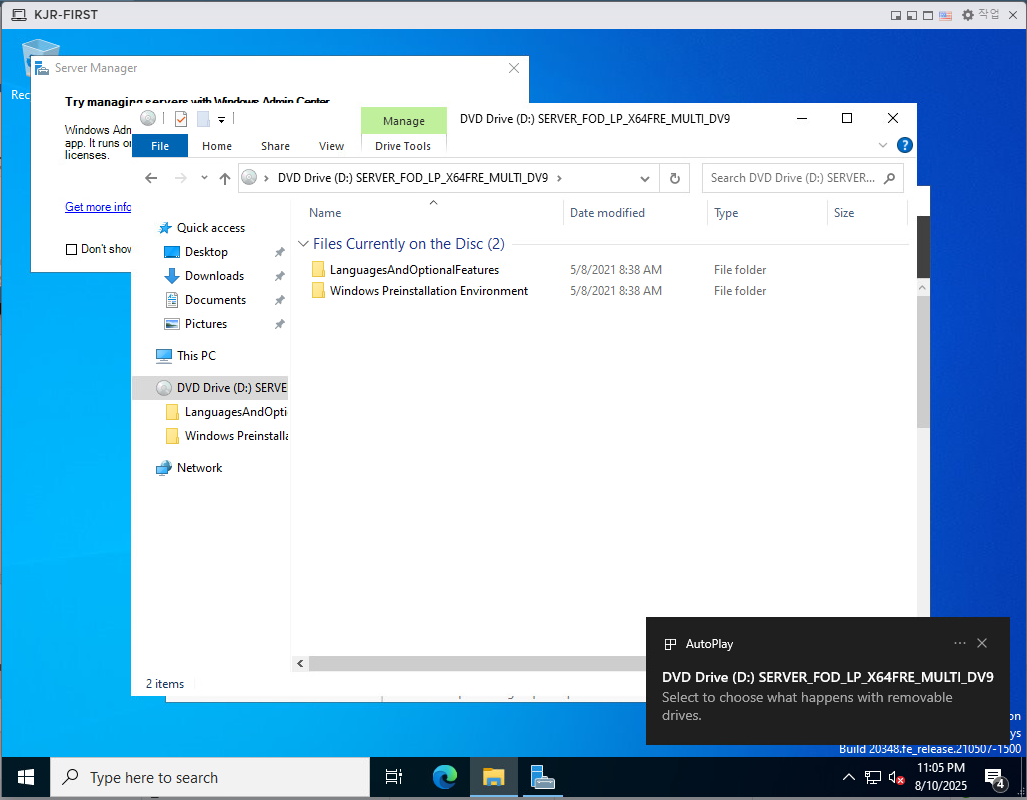Screen dimensions: 1027x800
Task: Click the disc icon in address bar
Action: coord(250,178)
